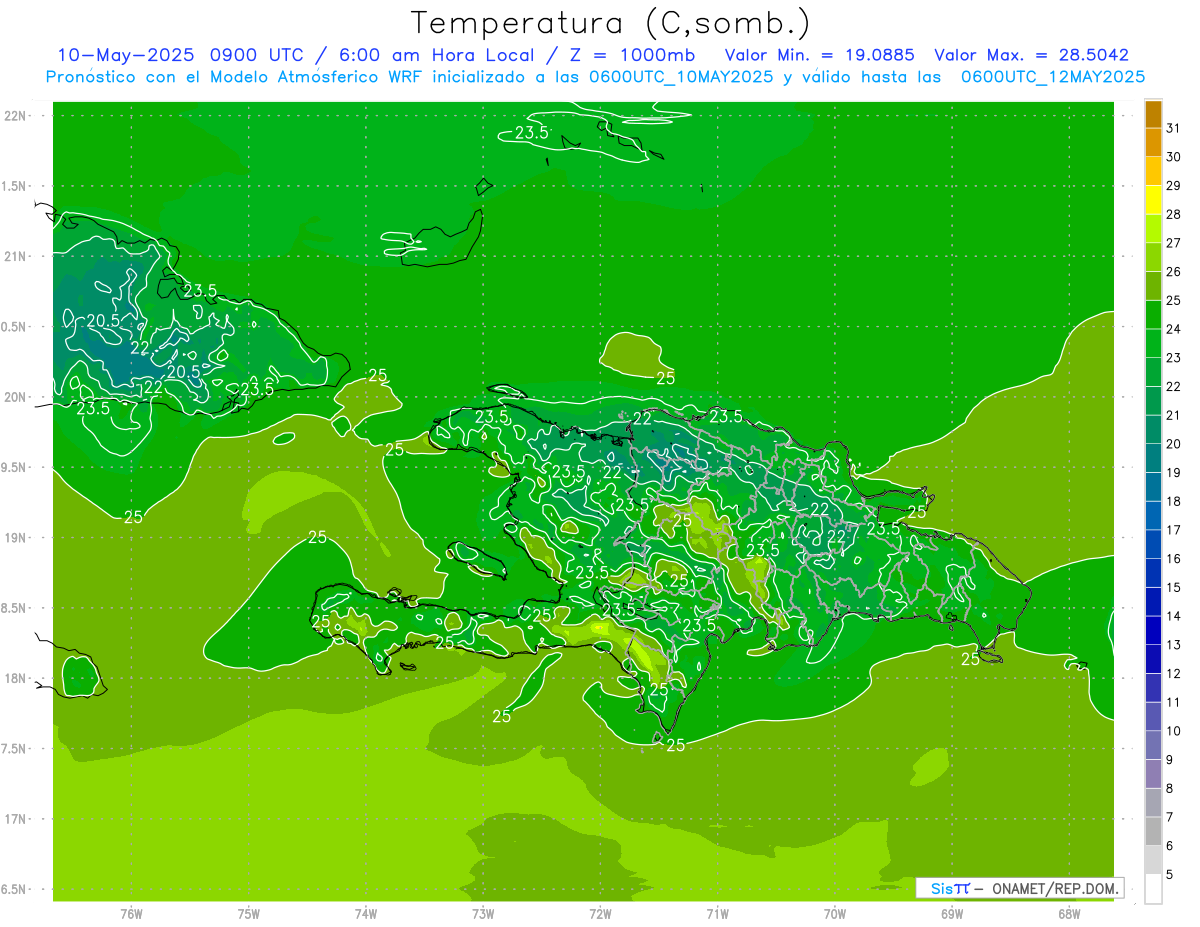Pick the yellow legend swatch between 28 and 29
Screen dimensions: 1200x927
[x=1153, y=200]
